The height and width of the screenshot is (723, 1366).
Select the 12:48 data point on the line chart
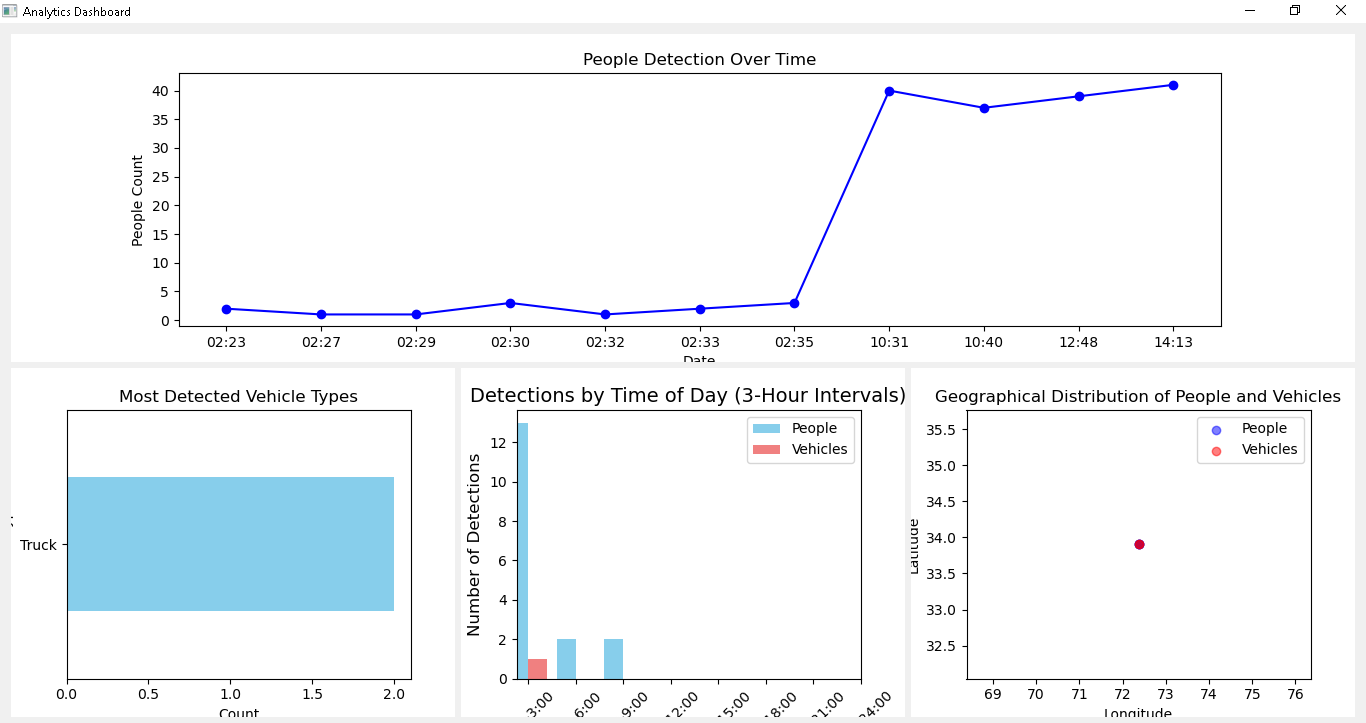pos(1079,96)
